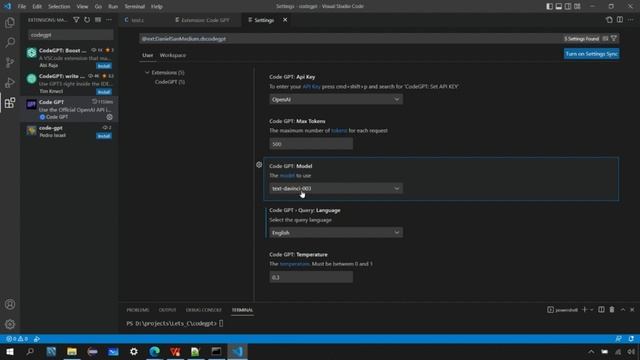Viewport: 640px width, 360px height.
Task: Open the Help menu
Action: pyautogui.click(x=157, y=6)
